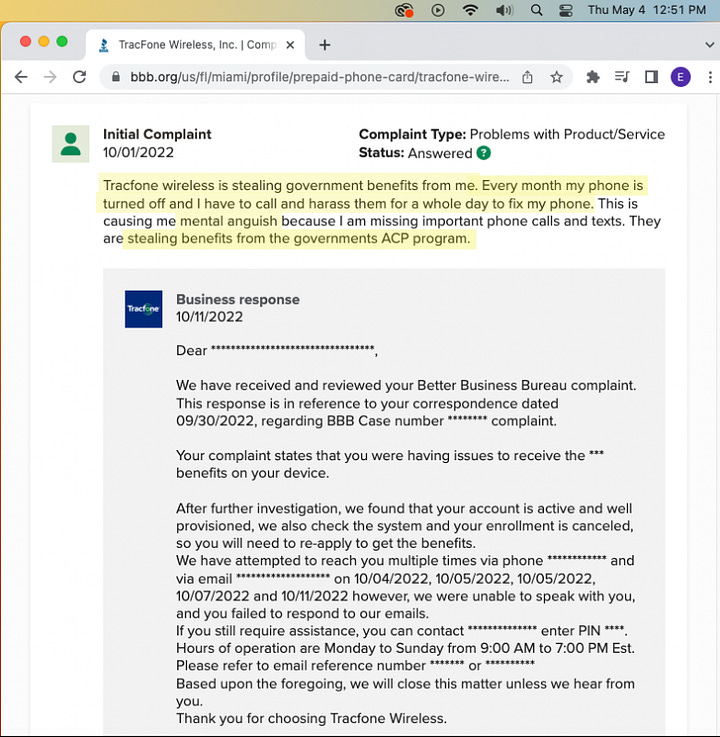The image size is (720, 737).
Task: Click 'Thank you for choosing Tracfone Wireless.'
Action: tap(312, 718)
